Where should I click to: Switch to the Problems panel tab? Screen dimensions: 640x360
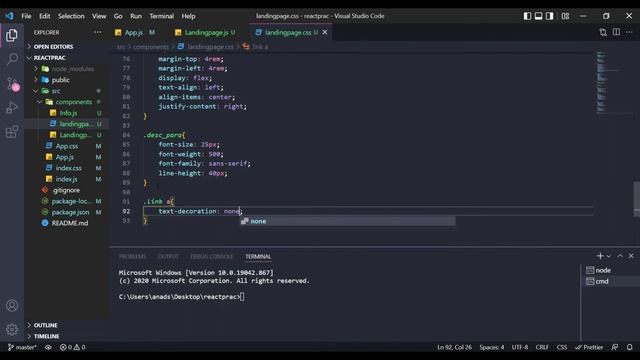tap(132, 256)
